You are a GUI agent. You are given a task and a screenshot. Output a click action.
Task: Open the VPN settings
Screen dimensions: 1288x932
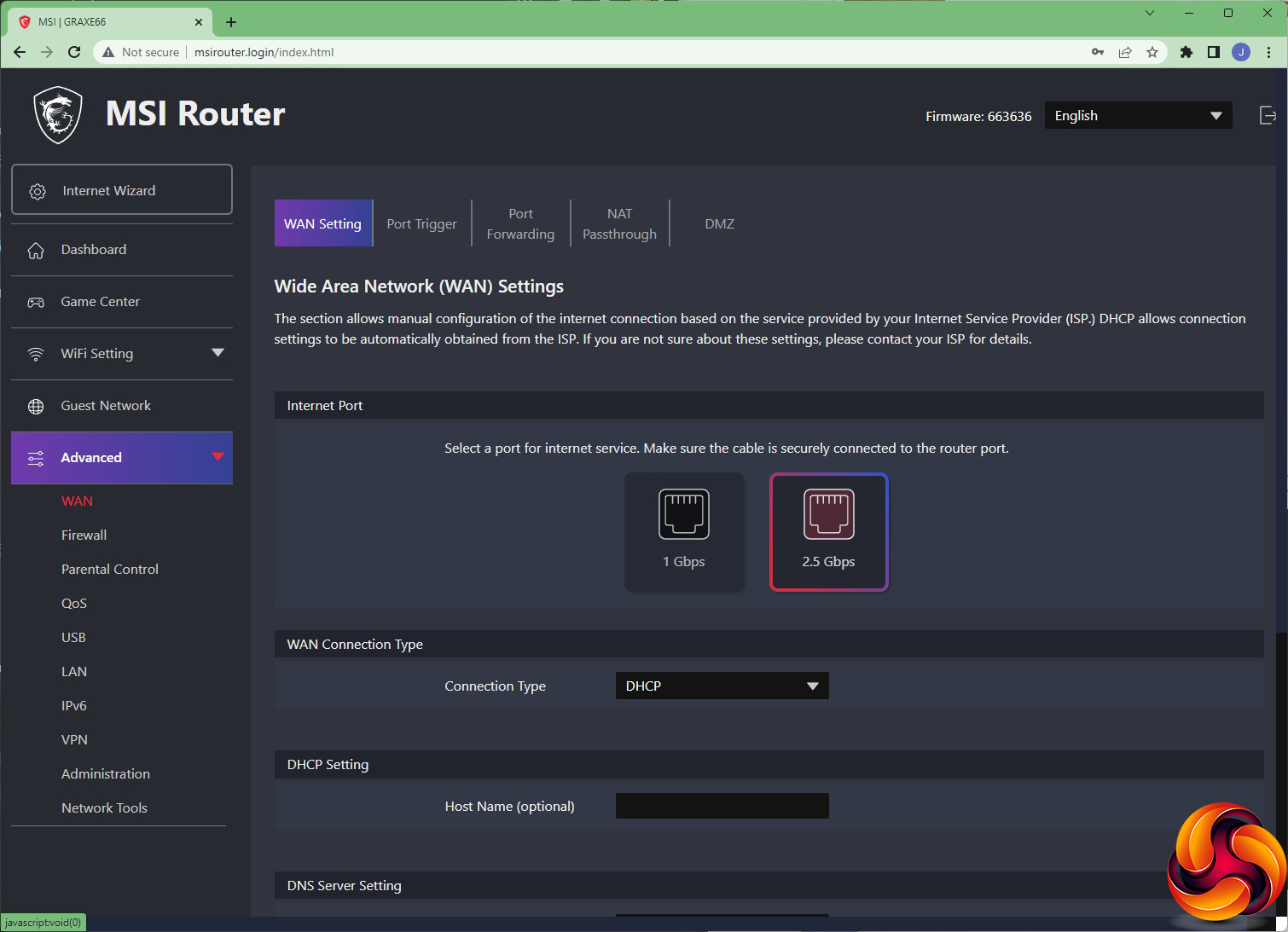click(x=74, y=740)
